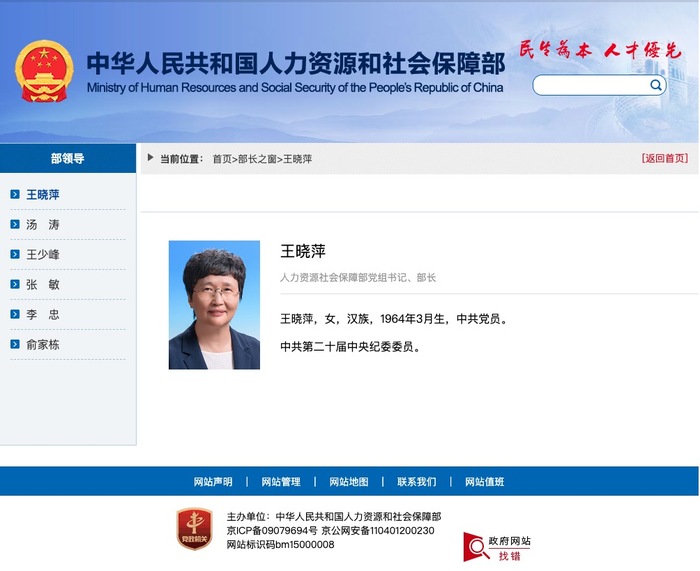This screenshot has height=571, width=700.
Task: Click the Chinese ministry name header title
Action: (296, 63)
